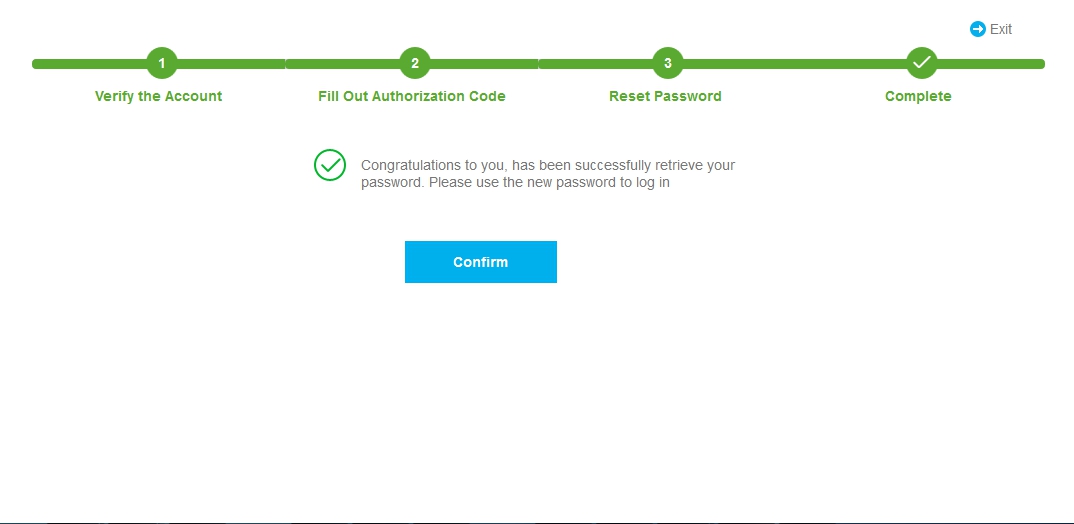The image size is (1074, 524).
Task: Click progress bar segment before step 1
Action: click(89, 64)
